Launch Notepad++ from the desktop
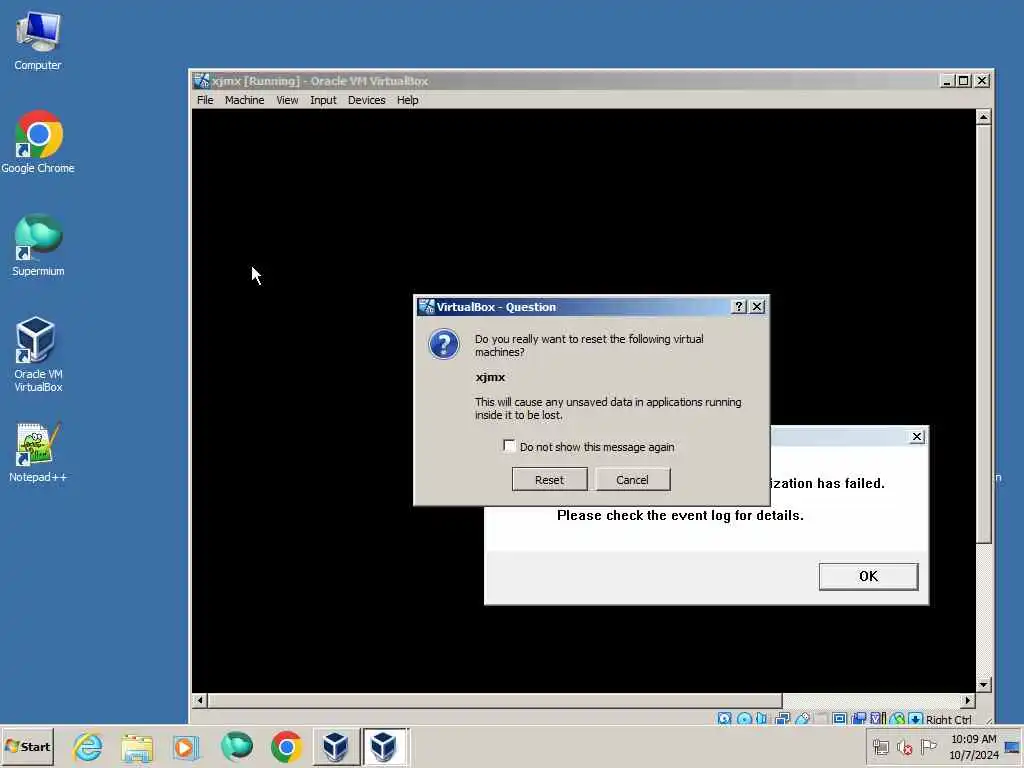Image resolution: width=1024 pixels, height=768 pixels. pyautogui.click(x=38, y=453)
